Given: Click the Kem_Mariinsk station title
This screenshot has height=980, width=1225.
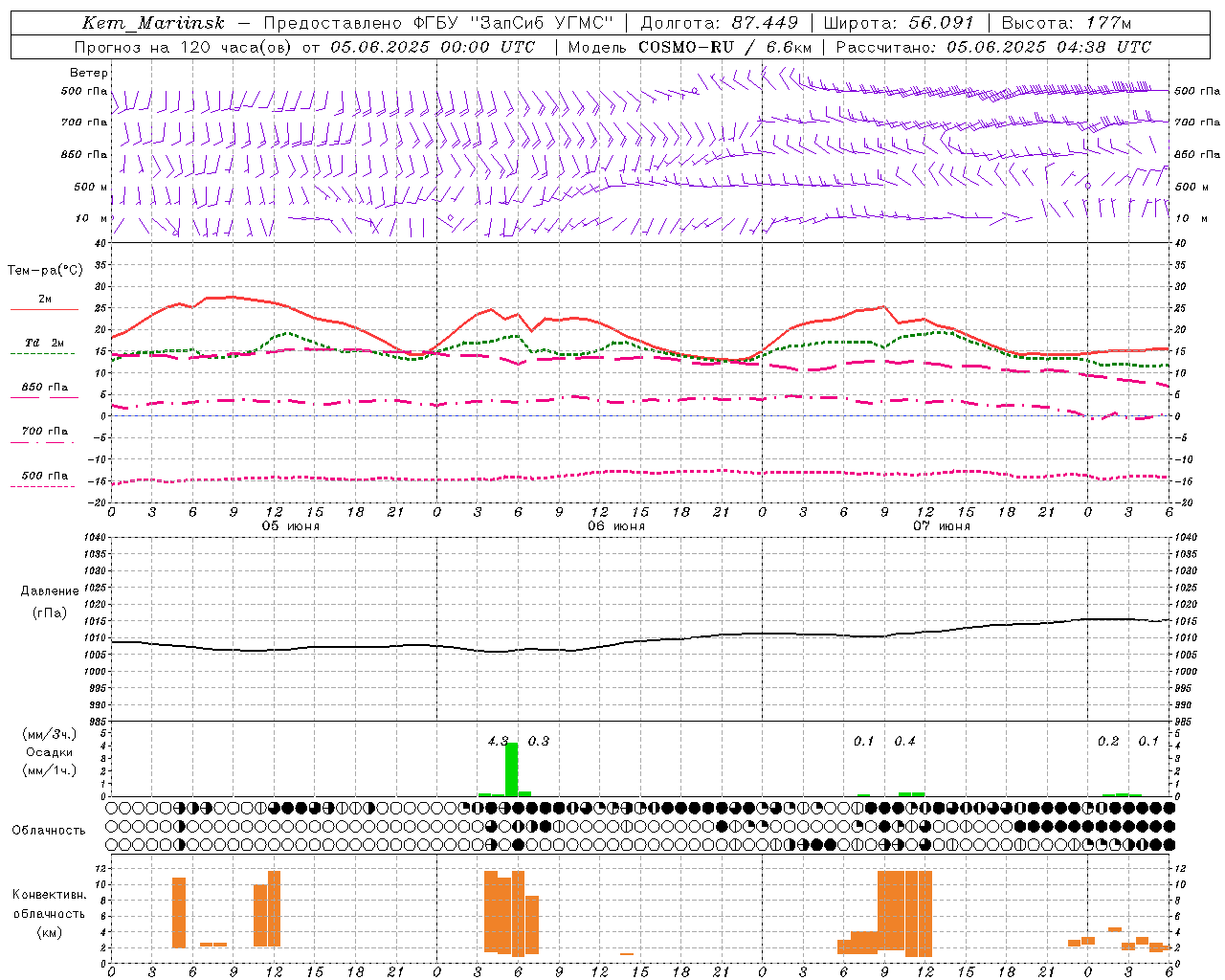Looking at the screenshot, I should [153, 23].
